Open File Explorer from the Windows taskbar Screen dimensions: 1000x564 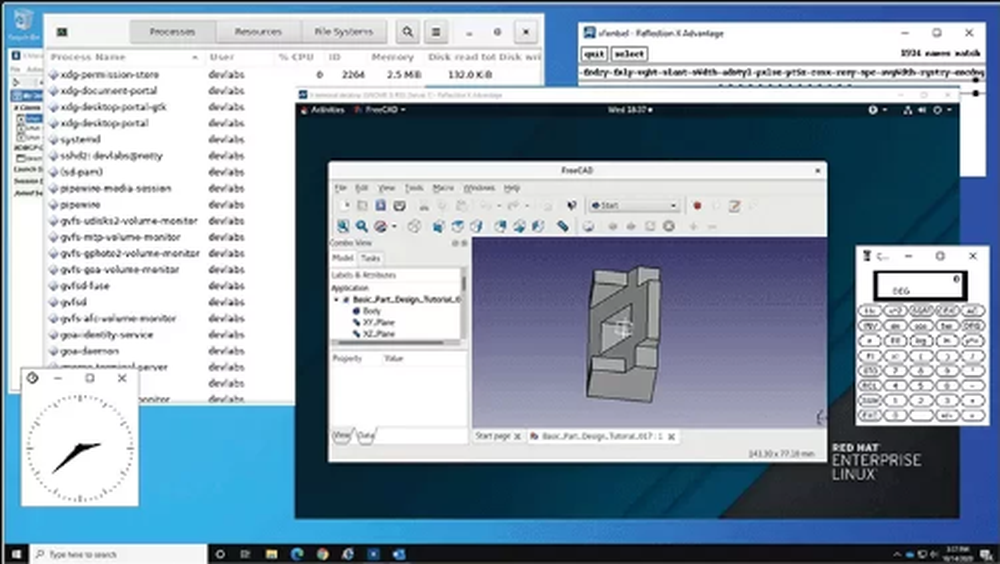pos(272,554)
